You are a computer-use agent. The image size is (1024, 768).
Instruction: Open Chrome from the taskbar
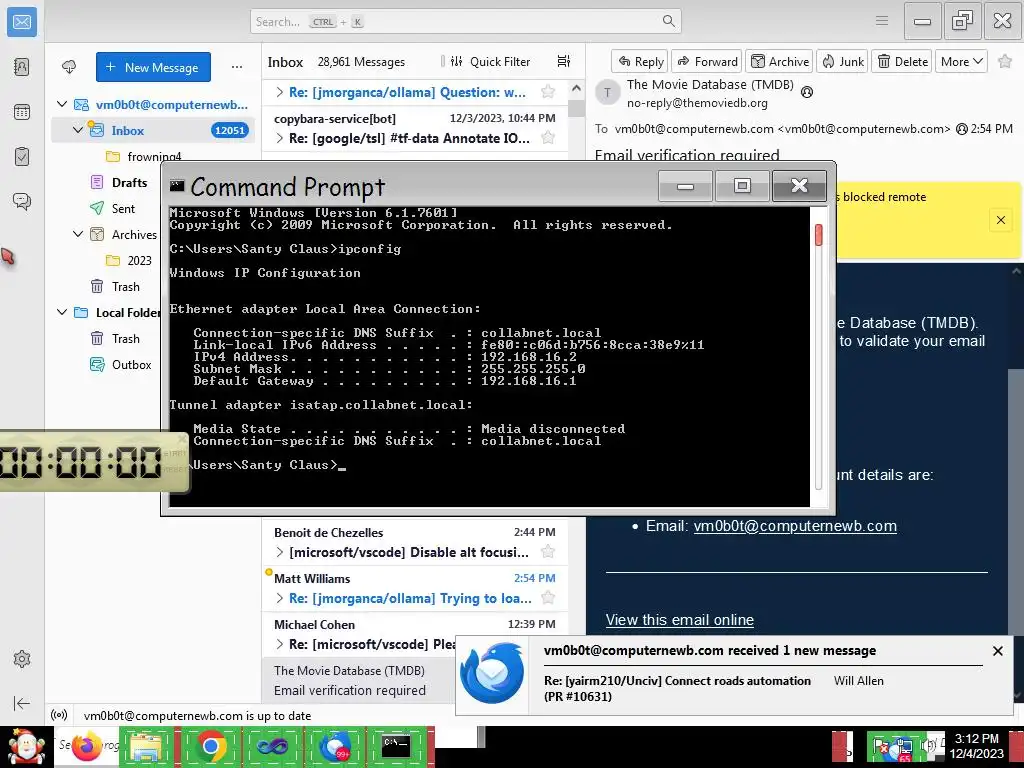210,746
